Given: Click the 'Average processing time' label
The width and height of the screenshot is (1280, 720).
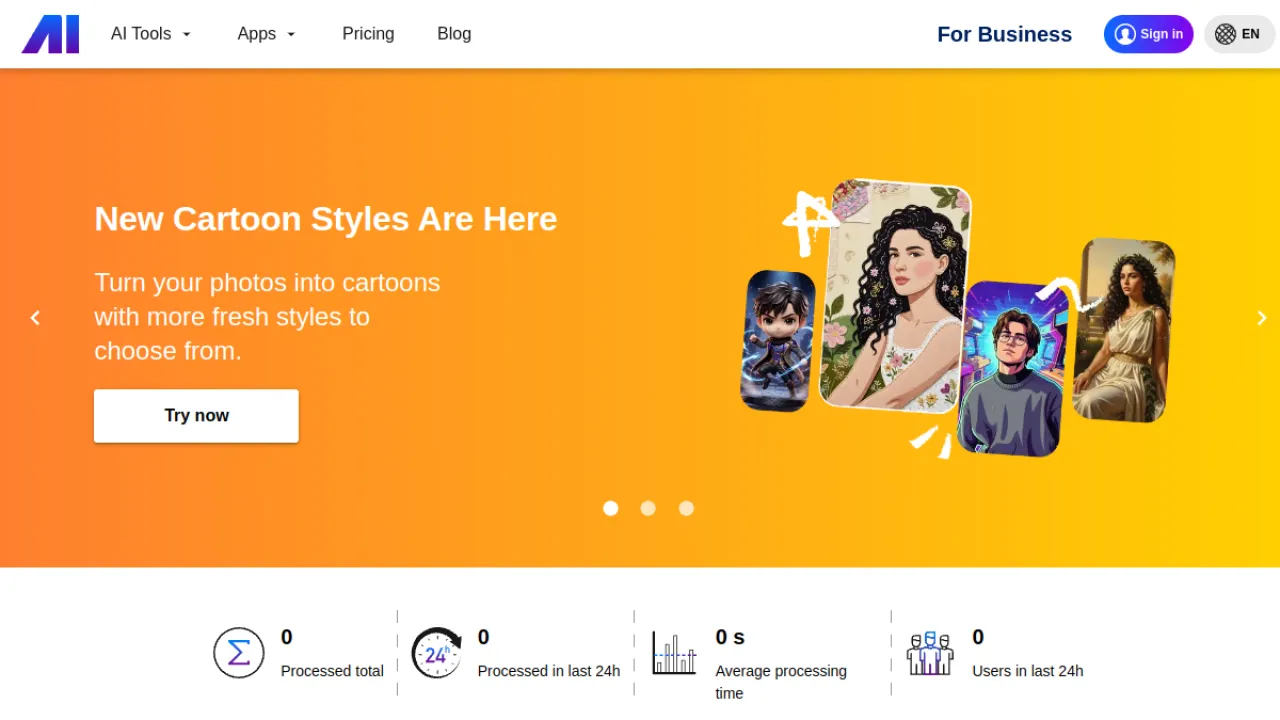Looking at the screenshot, I should tap(781, 682).
